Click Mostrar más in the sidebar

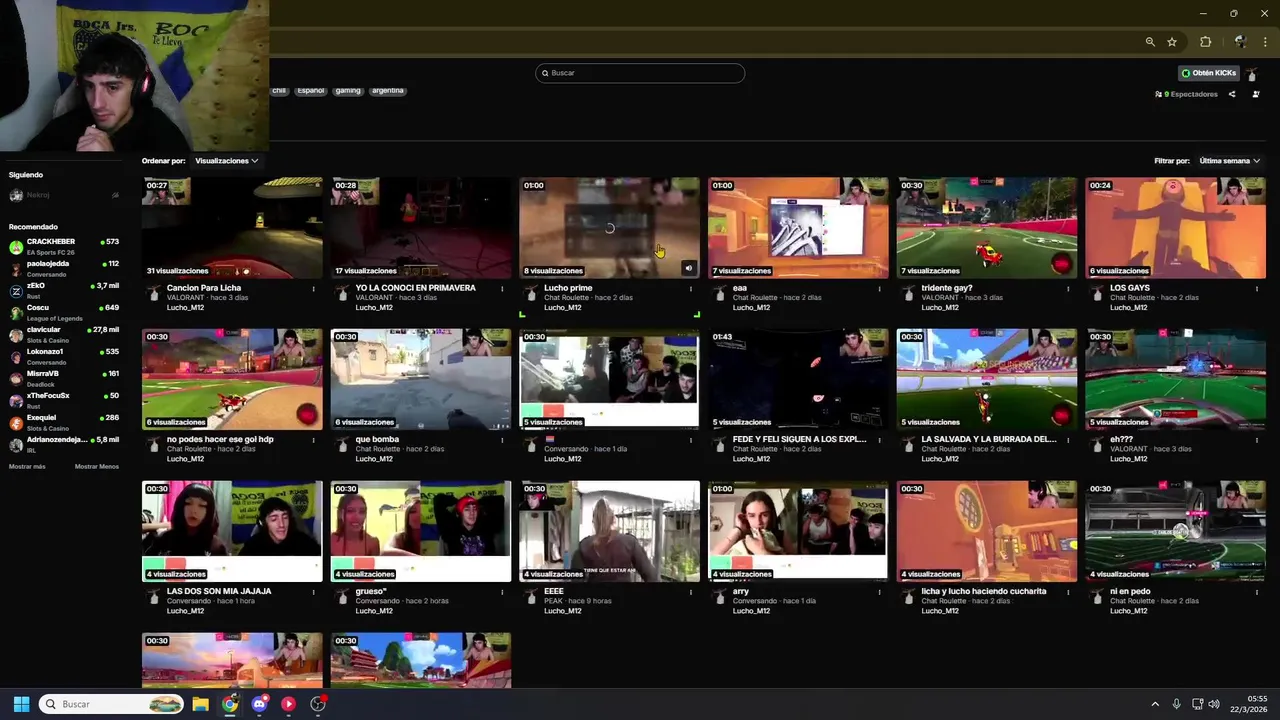pyautogui.click(x=27, y=467)
